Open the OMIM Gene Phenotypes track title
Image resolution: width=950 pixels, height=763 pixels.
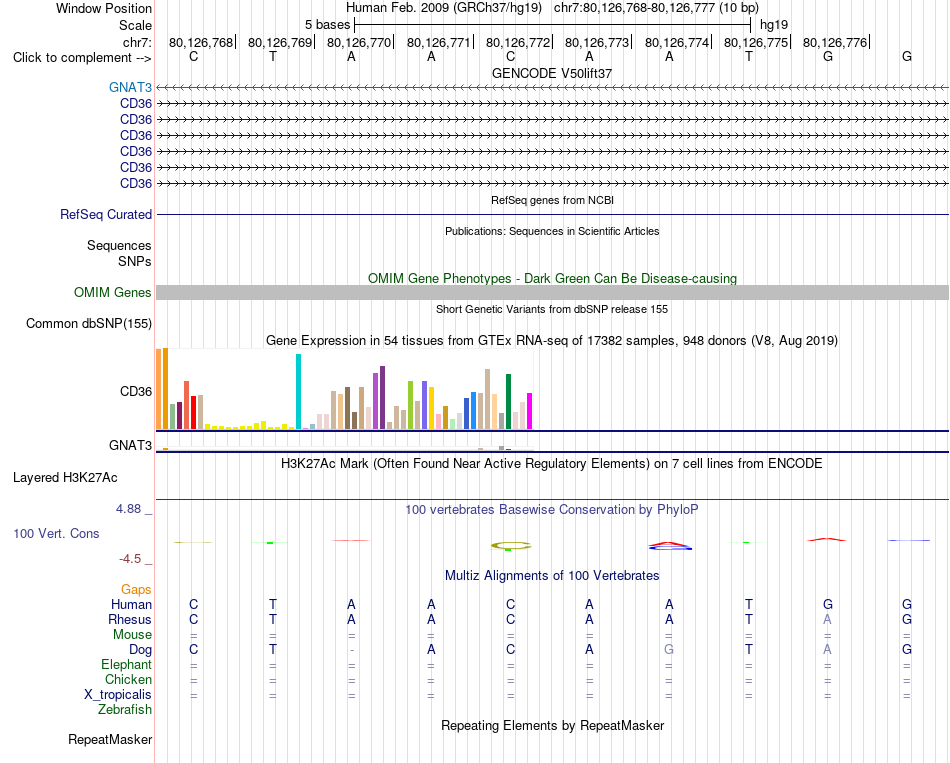[552, 278]
